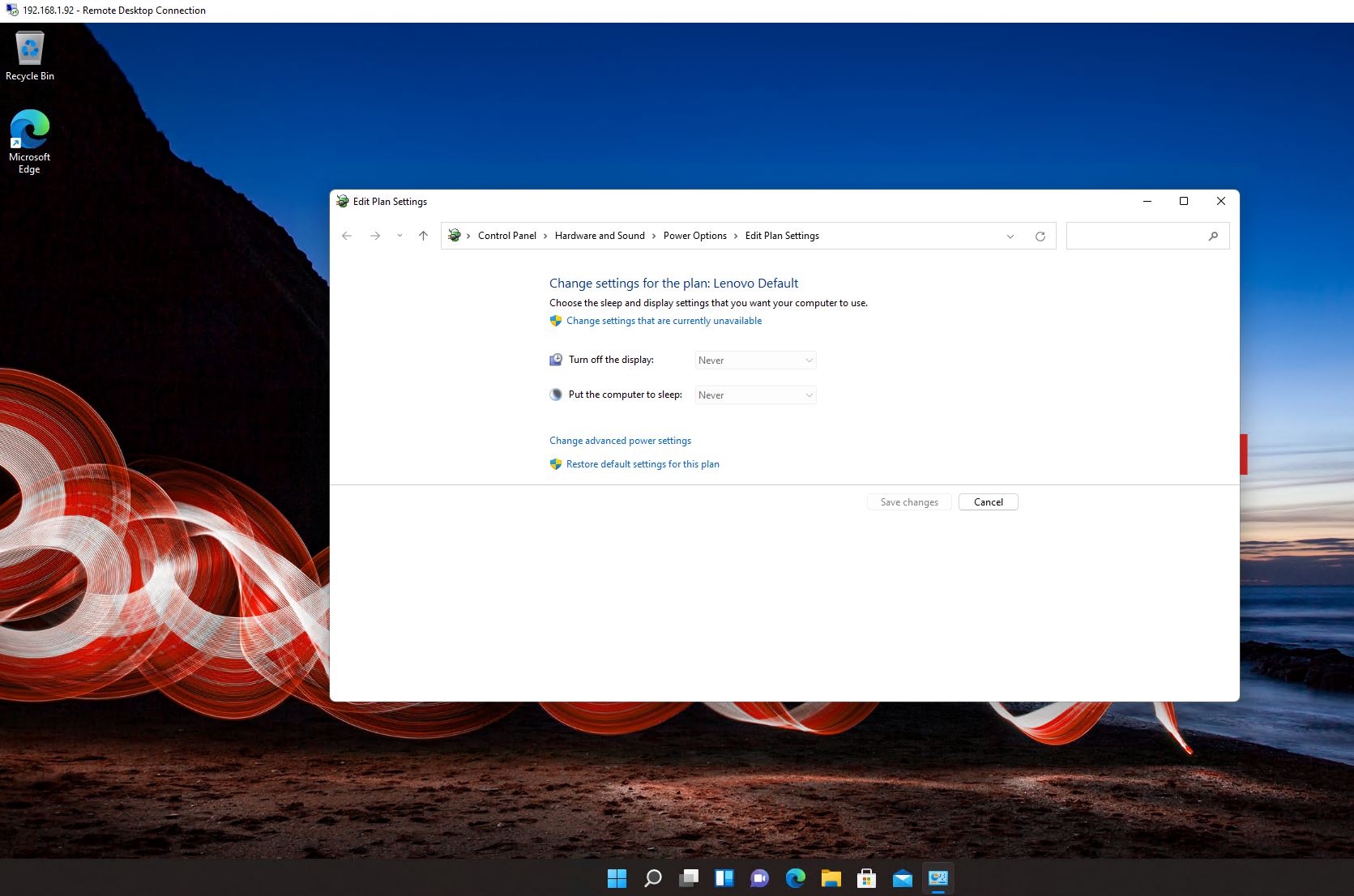Open Microsoft Store from the taskbar
The width and height of the screenshot is (1354, 896).
point(866,878)
